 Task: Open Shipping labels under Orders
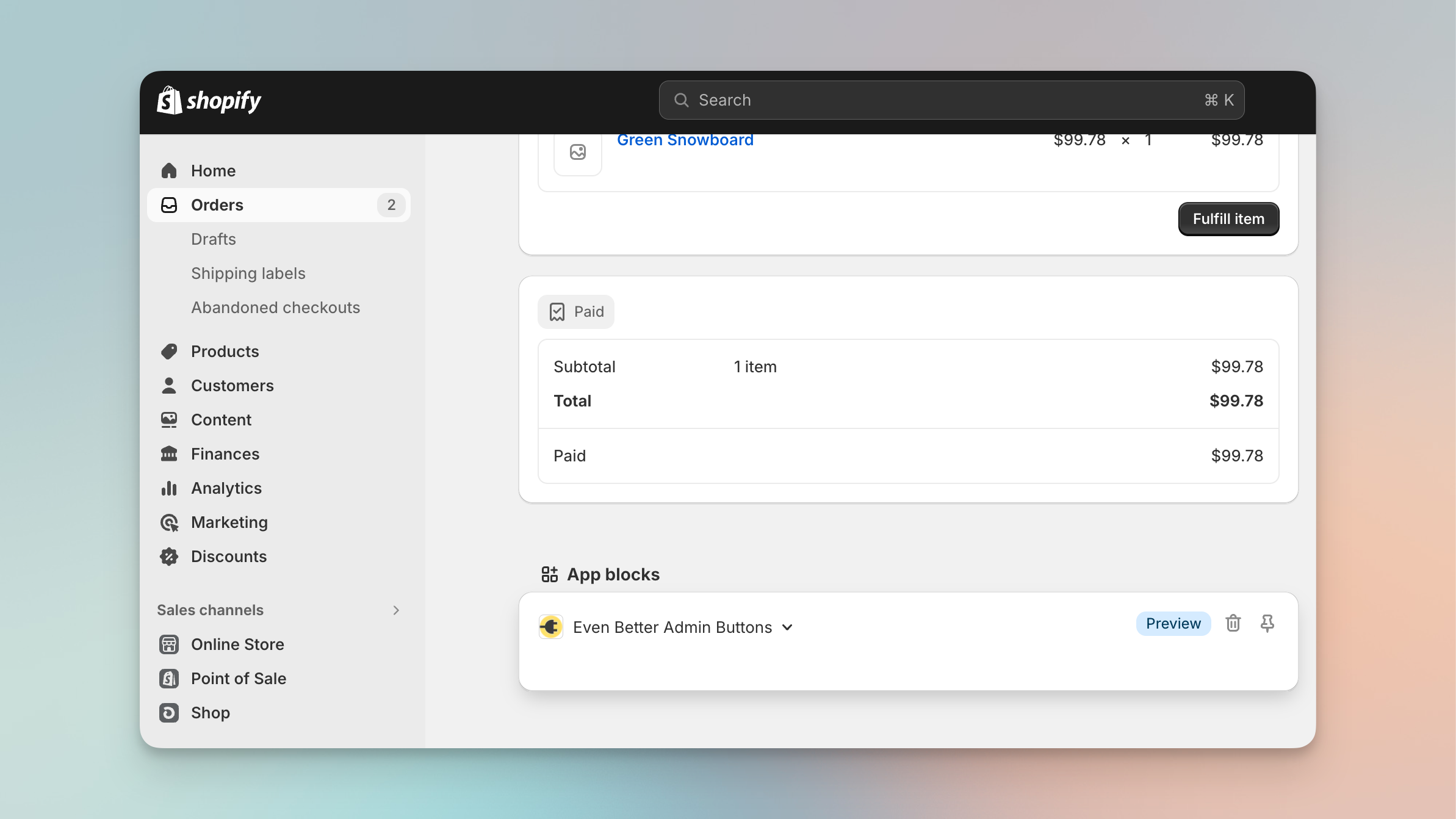(248, 273)
